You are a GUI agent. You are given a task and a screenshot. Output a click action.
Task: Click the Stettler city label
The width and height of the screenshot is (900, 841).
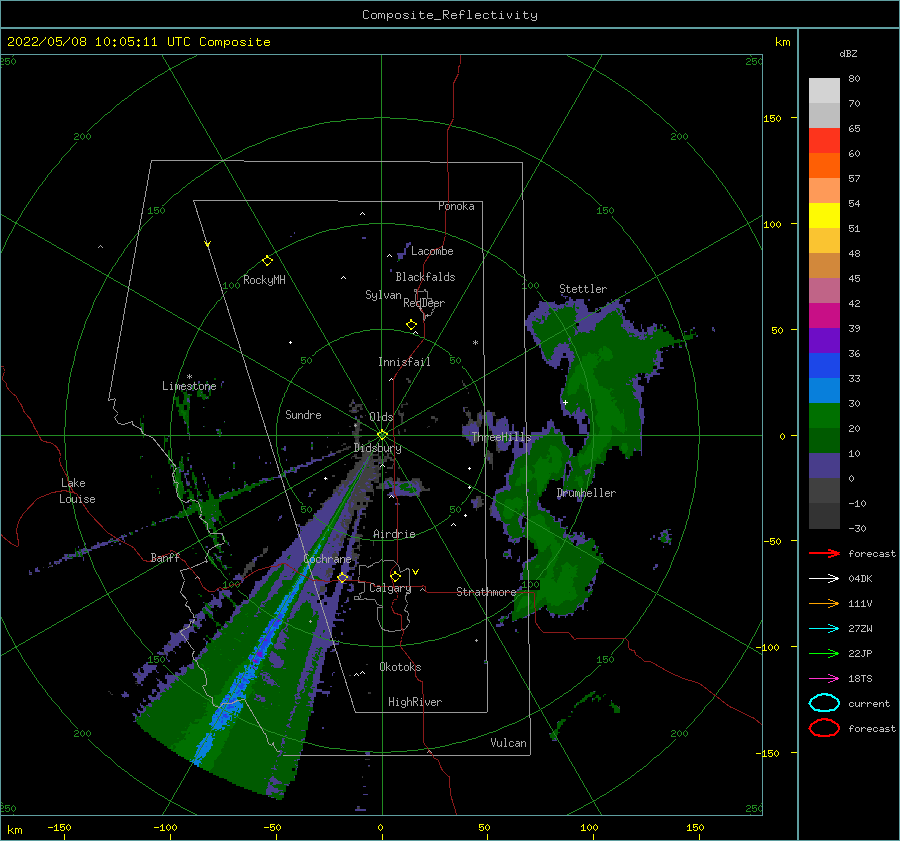click(x=583, y=289)
